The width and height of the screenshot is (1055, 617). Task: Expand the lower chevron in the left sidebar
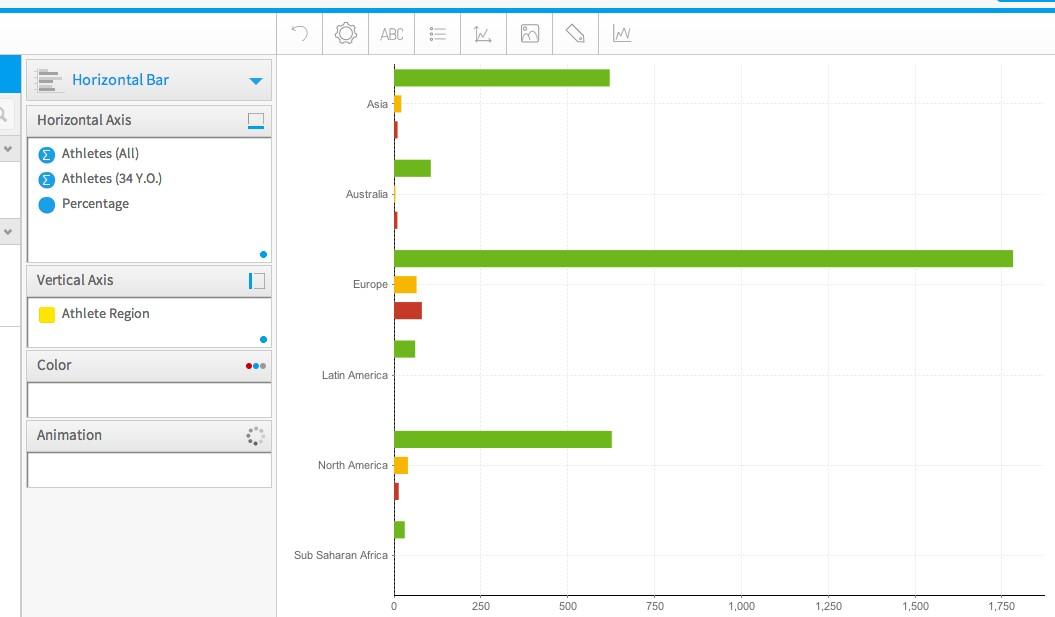(x=8, y=232)
